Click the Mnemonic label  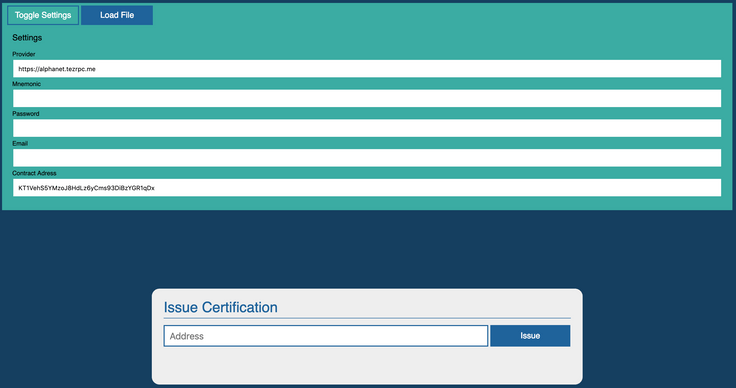coord(26,84)
